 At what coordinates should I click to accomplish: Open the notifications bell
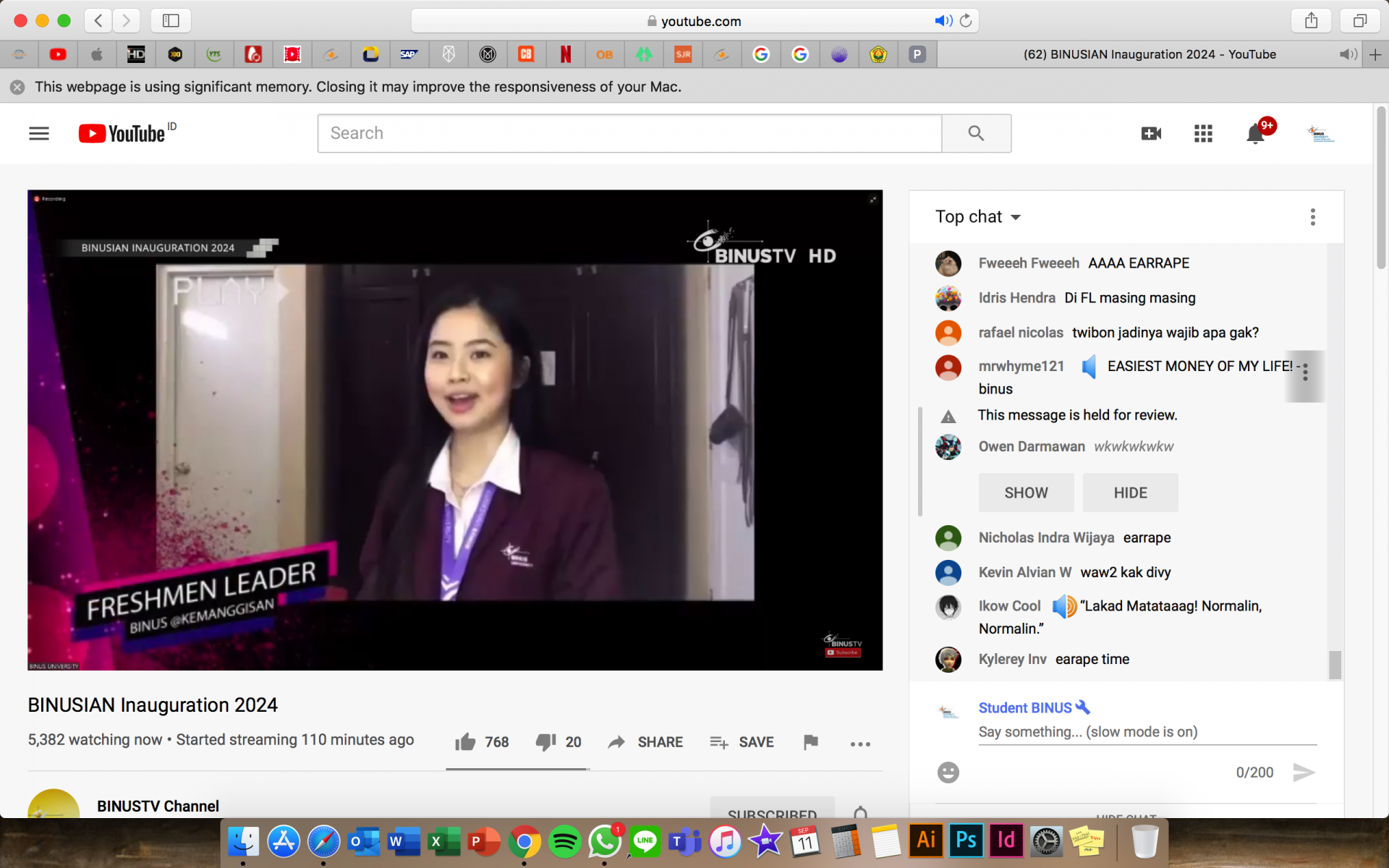pyautogui.click(x=1255, y=134)
